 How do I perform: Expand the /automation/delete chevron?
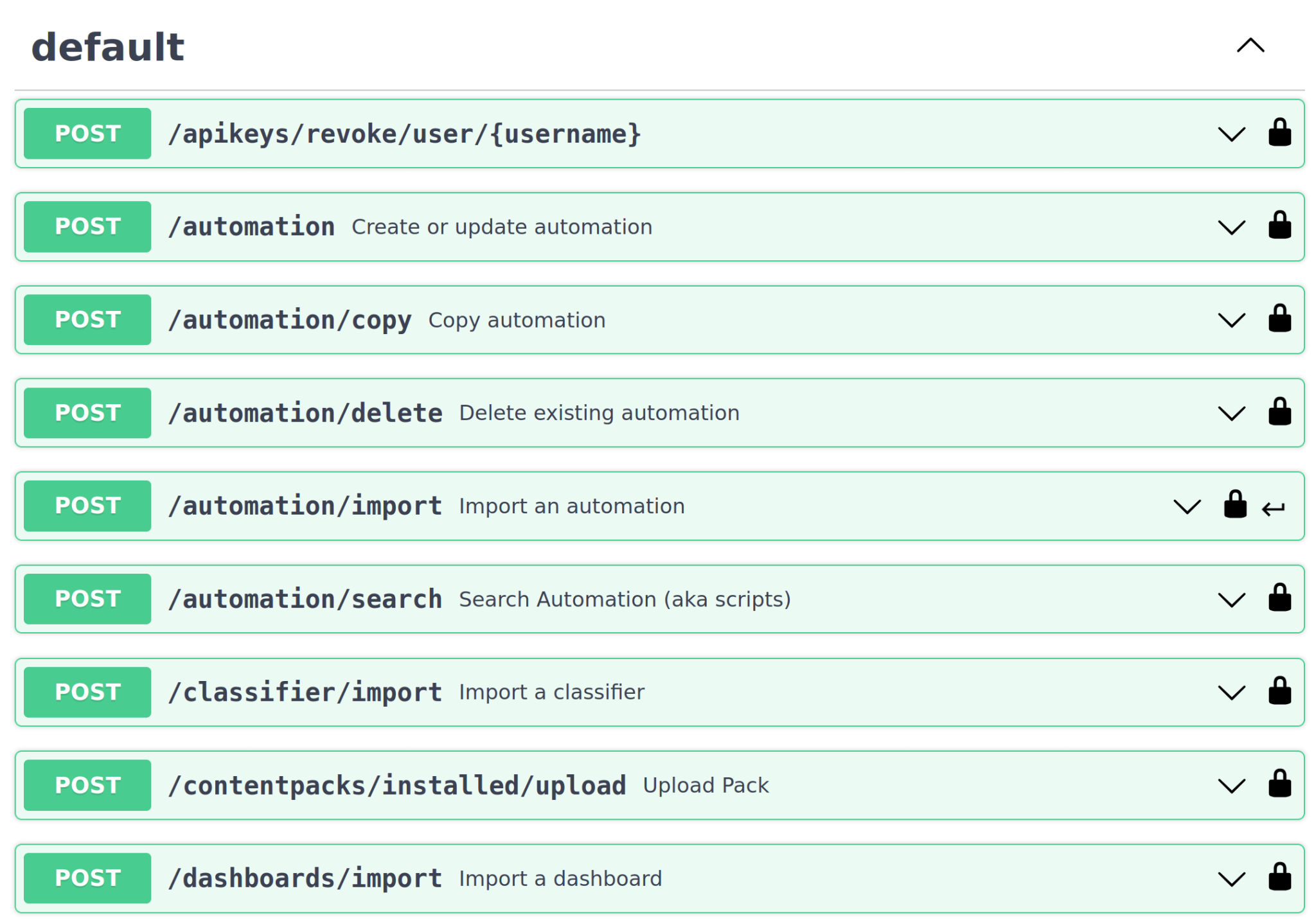click(x=1232, y=413)
